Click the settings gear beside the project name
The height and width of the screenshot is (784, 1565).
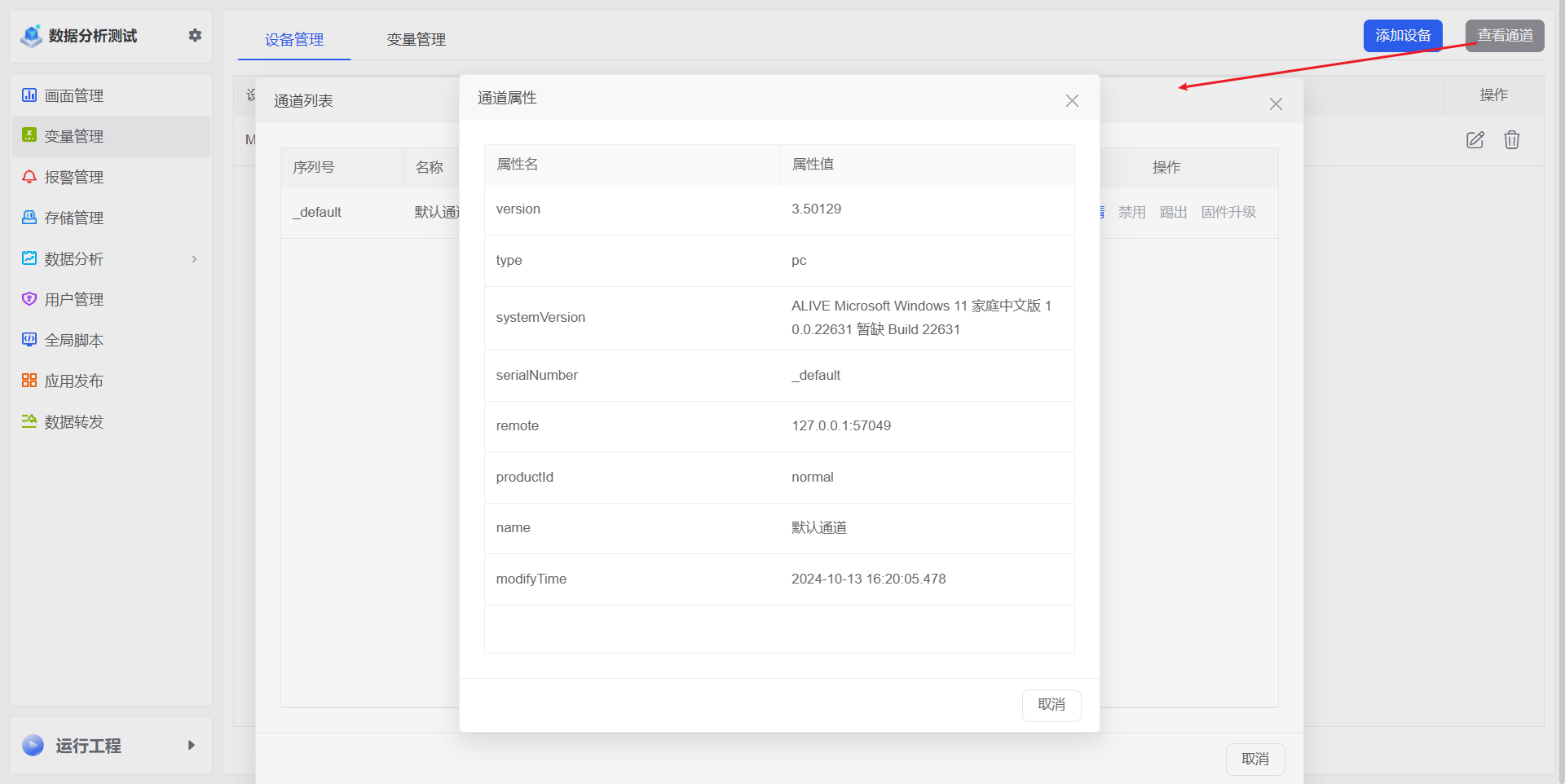pos(195,35)
